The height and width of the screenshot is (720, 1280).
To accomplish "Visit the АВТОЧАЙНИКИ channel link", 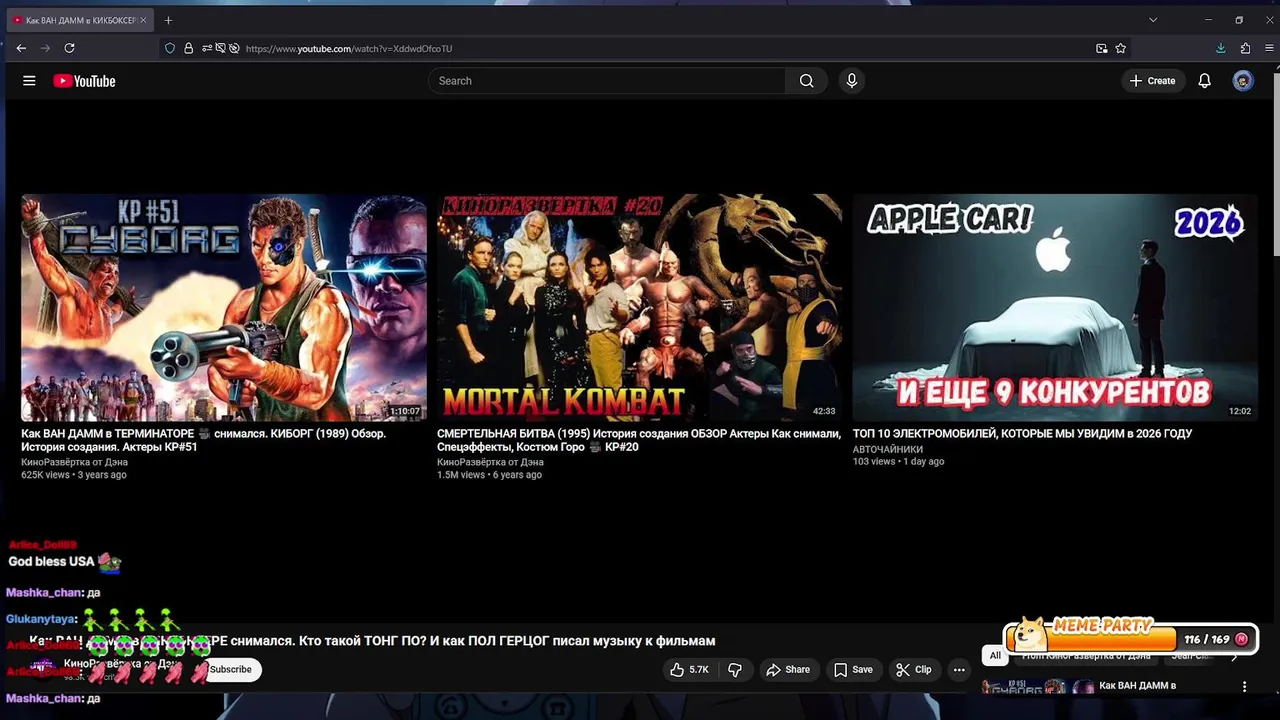I will [x=888, y=449].
